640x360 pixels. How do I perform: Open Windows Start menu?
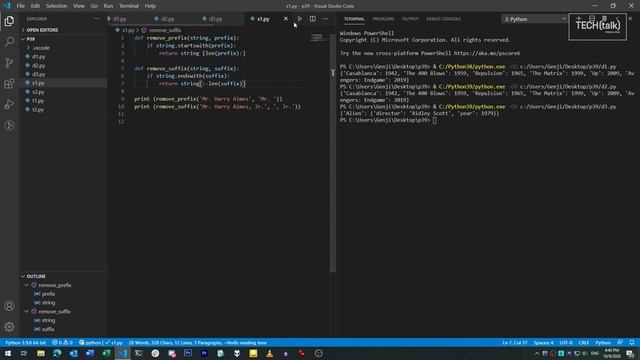tap(8, 353)
